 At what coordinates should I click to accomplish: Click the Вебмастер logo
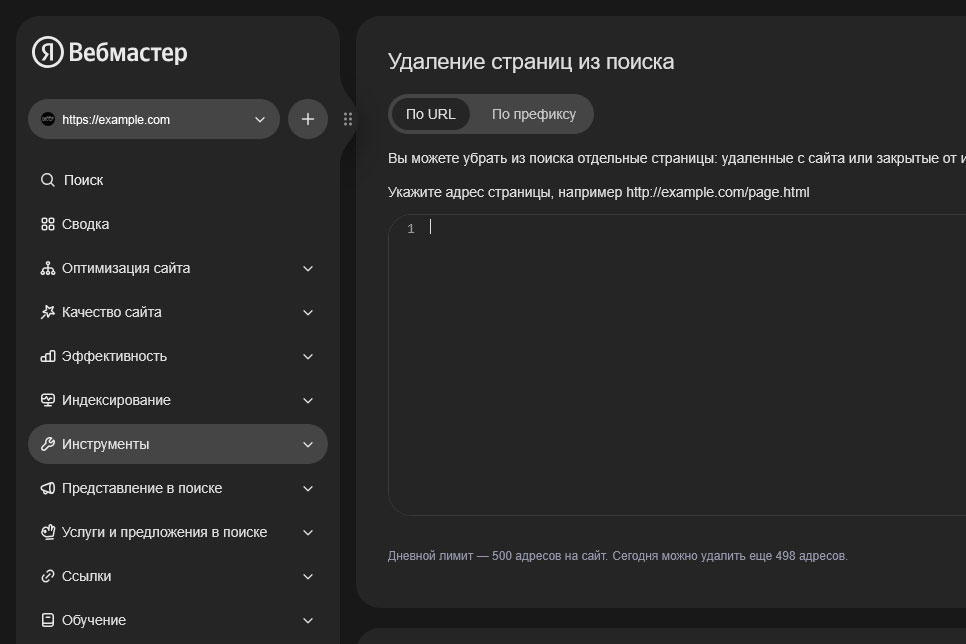(x=111, y=52)
